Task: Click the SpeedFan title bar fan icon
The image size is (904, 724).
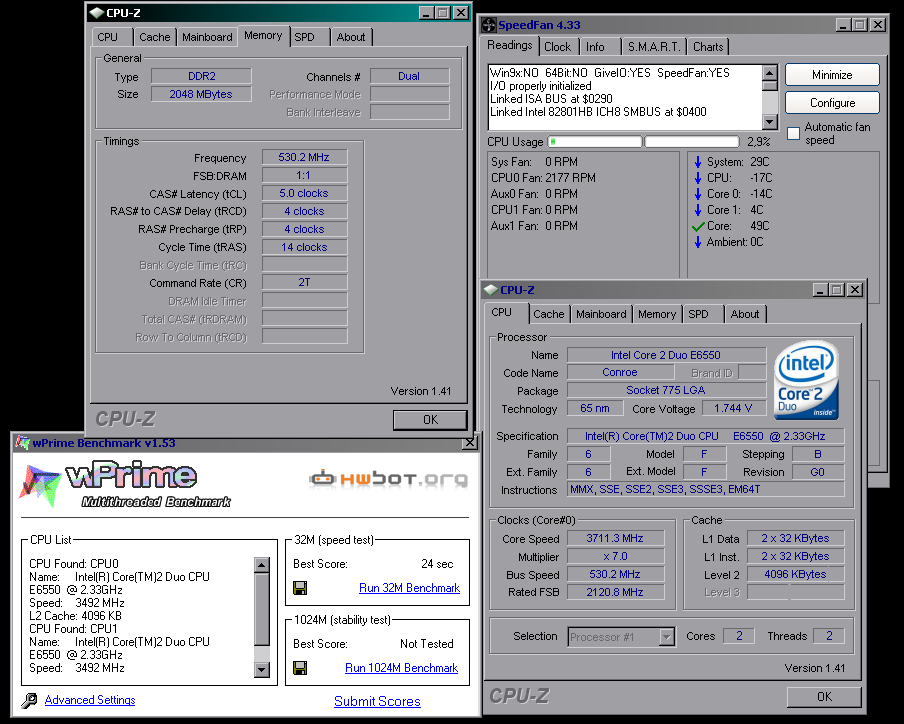Action: click(x=489, y=25)
